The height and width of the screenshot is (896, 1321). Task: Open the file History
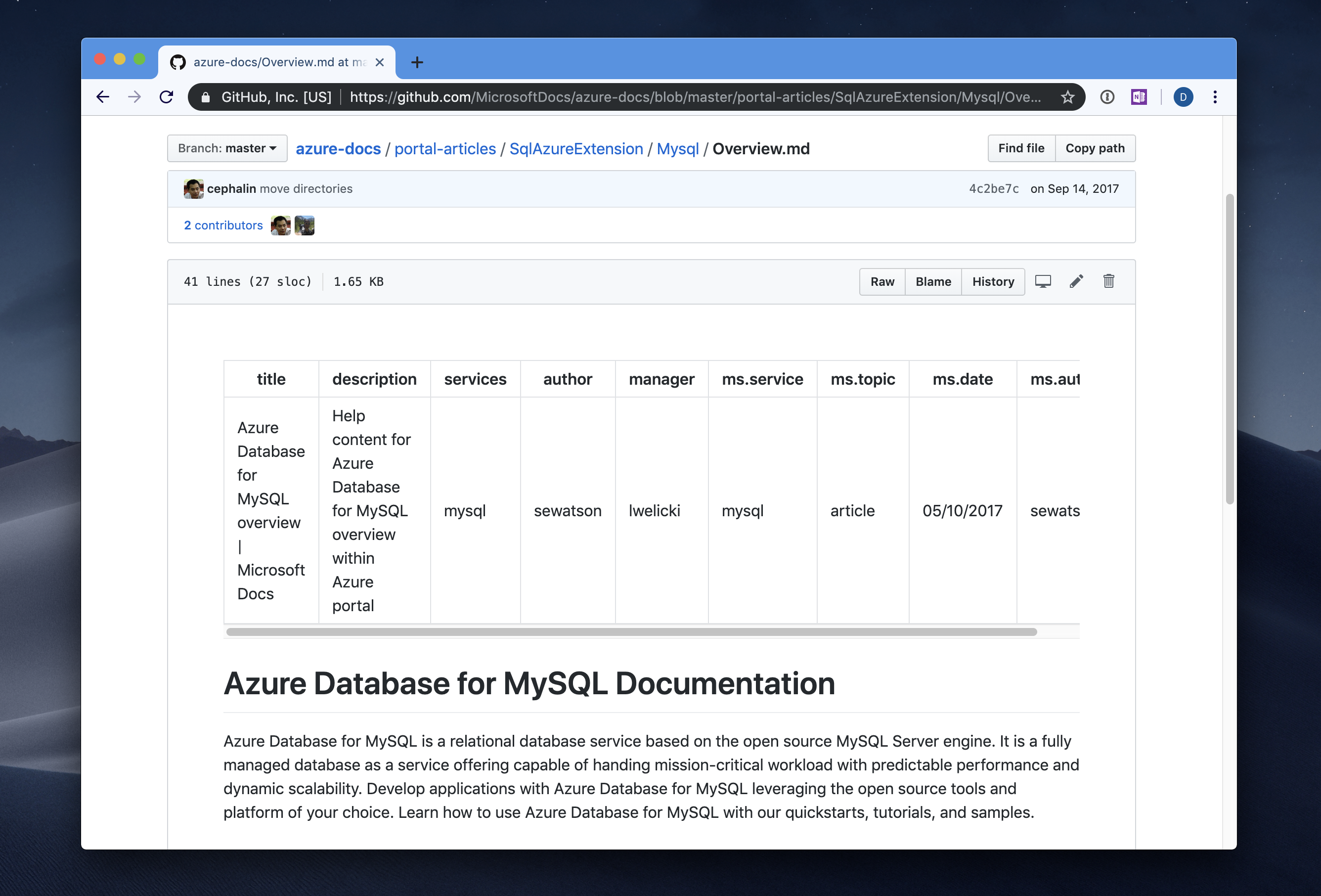tap(993, 281)
